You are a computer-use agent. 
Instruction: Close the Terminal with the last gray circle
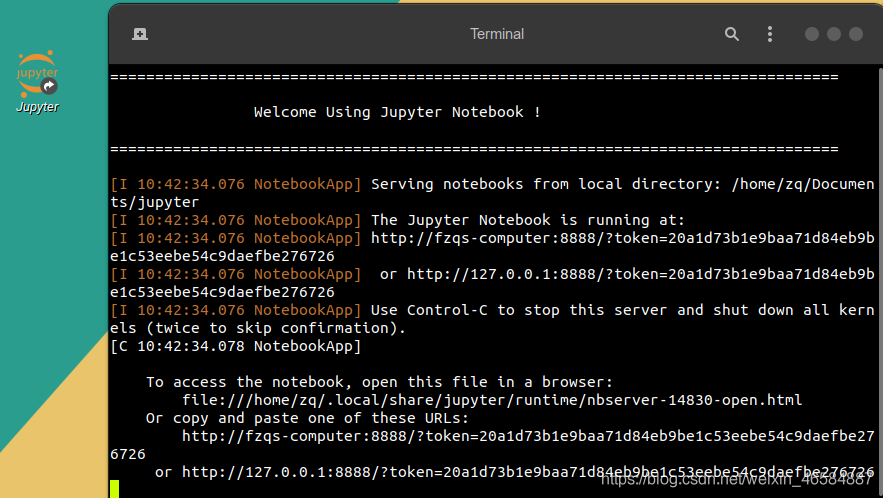pyautogui.click(x=855, y=34)
